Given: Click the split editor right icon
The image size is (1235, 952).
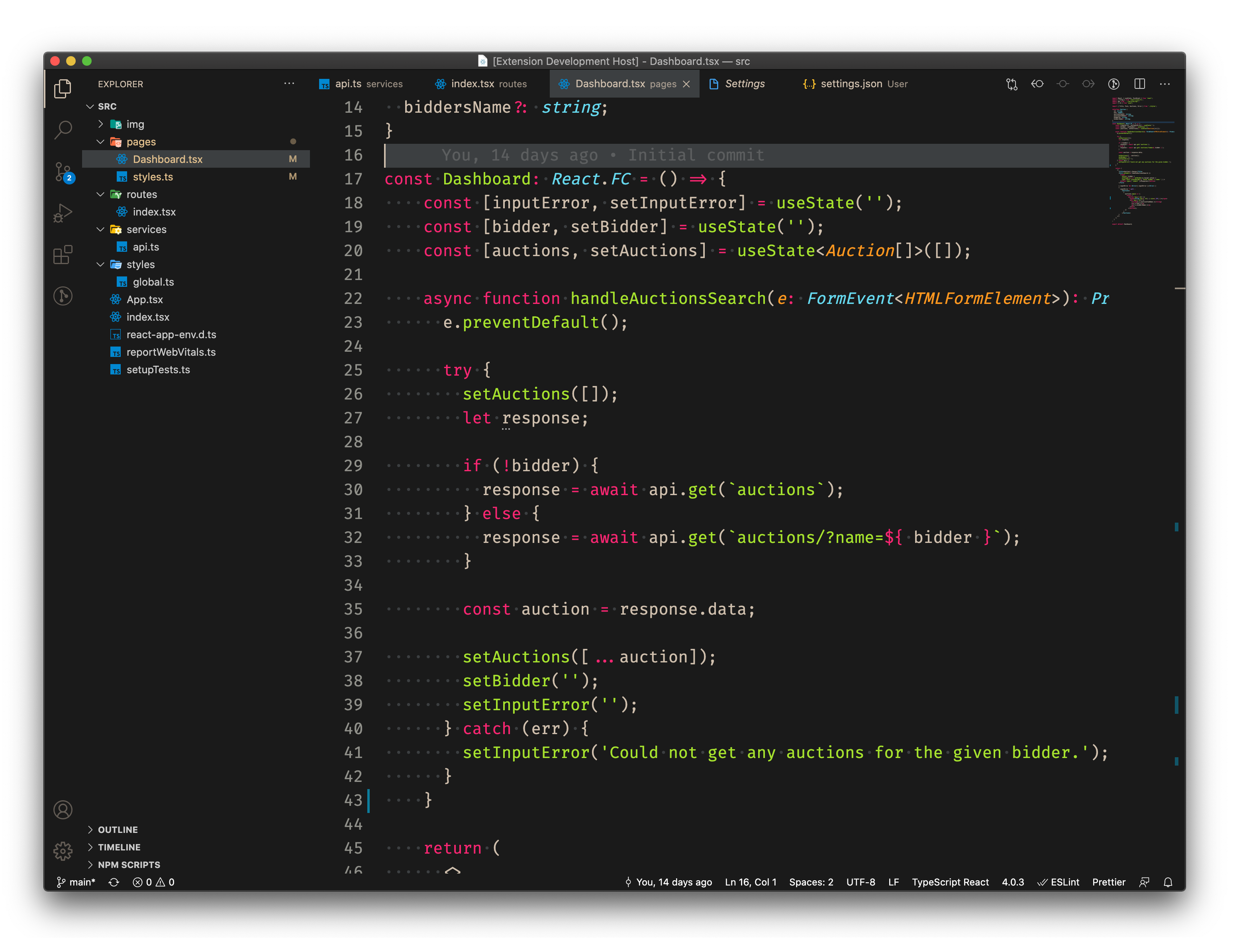Looking at the screenshot, I should [1139, 84].
